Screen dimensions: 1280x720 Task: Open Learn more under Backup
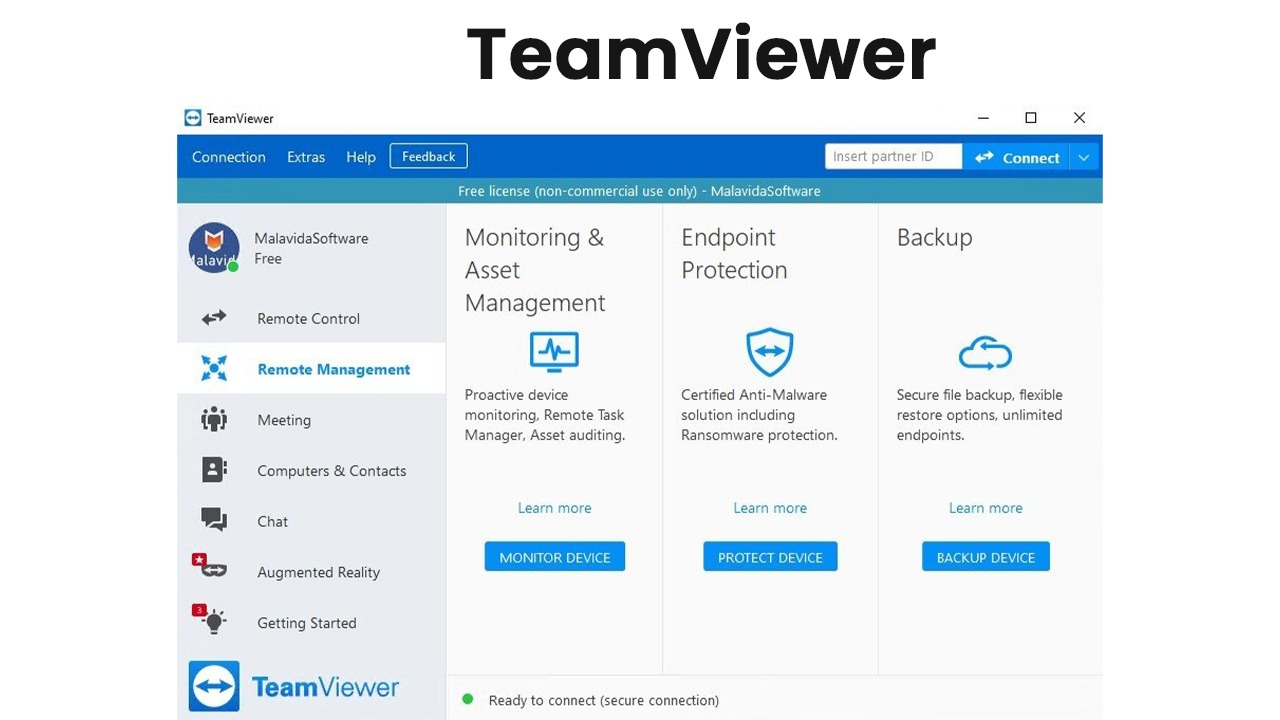pos(985,508)
